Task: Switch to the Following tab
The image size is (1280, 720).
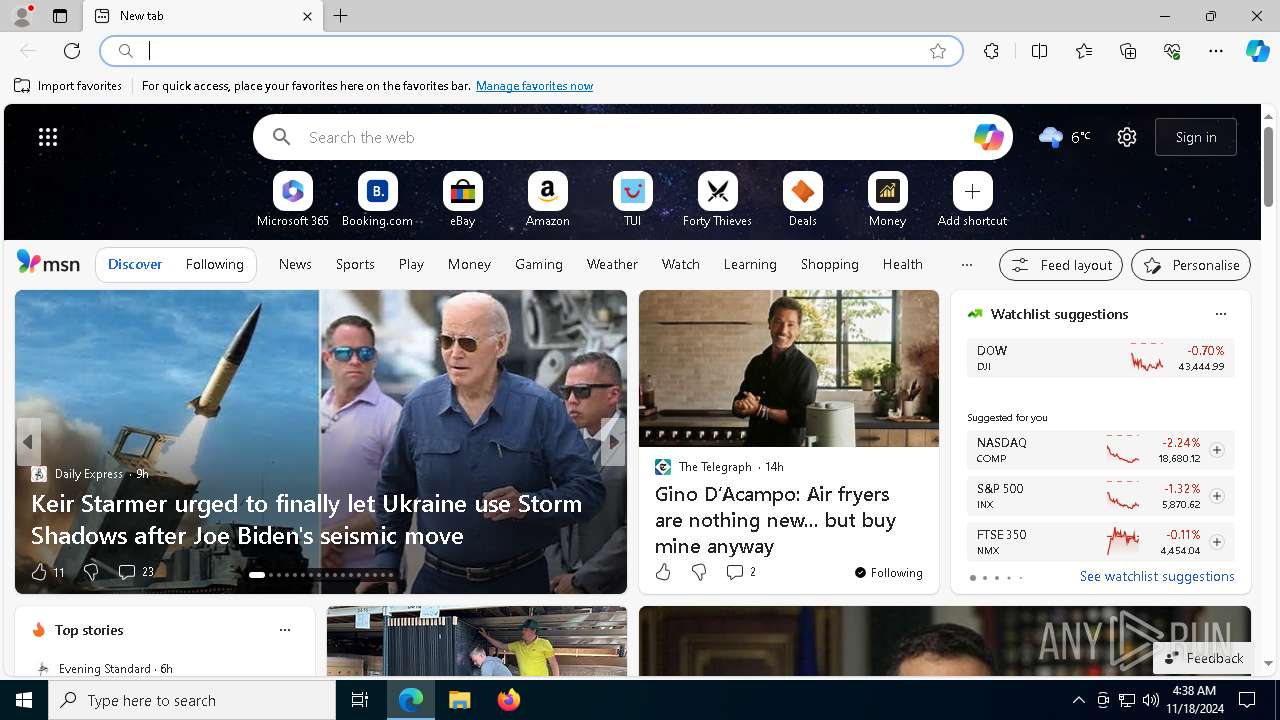Action: 214,265
